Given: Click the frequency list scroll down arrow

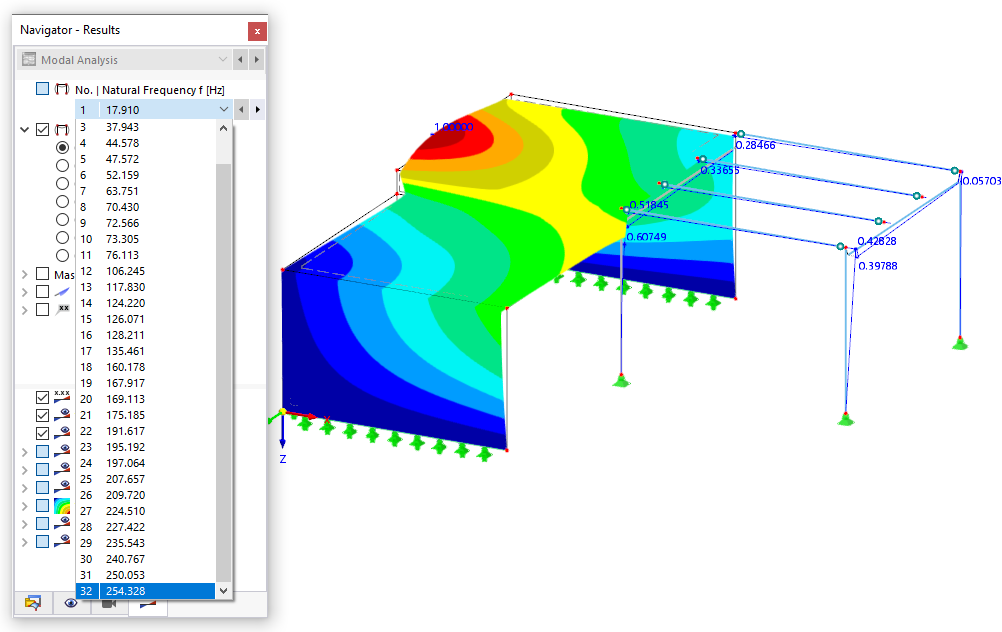Looking at the screenshot, I should click(x=224, y=591).
